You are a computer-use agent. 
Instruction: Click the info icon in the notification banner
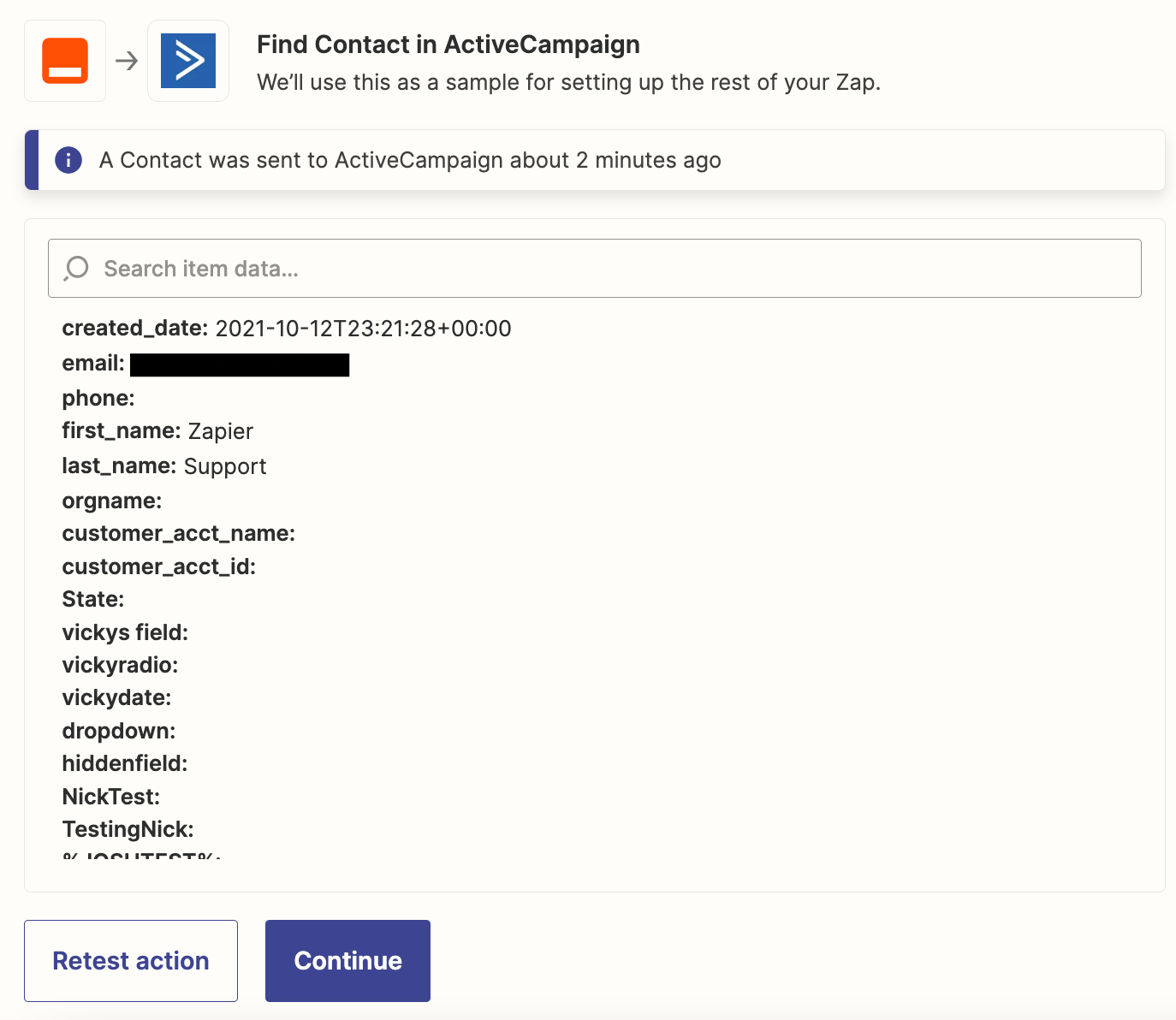click(x=68, y=160)
